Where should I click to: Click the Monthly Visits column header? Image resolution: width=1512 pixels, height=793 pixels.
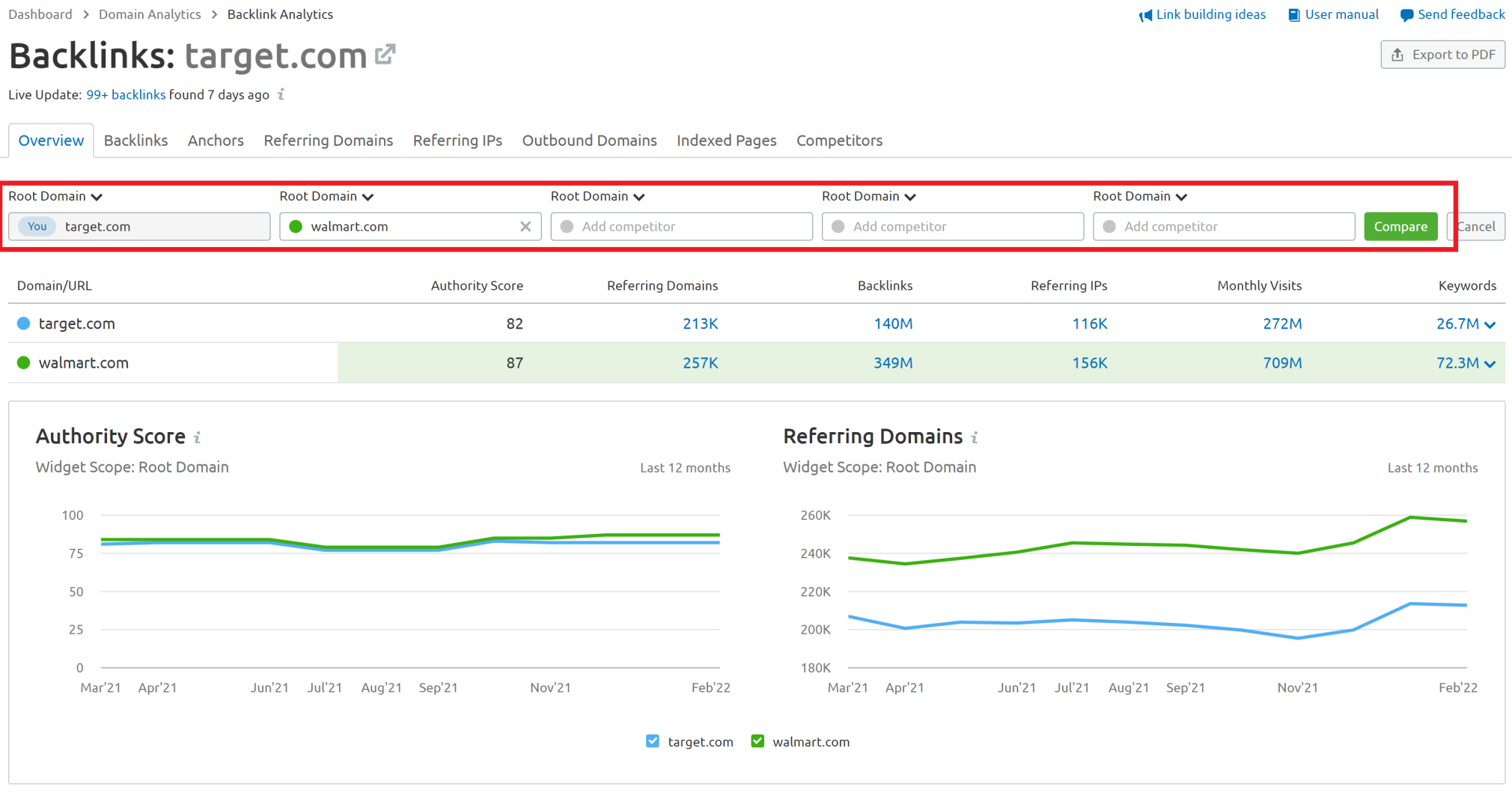(1259, 285)
